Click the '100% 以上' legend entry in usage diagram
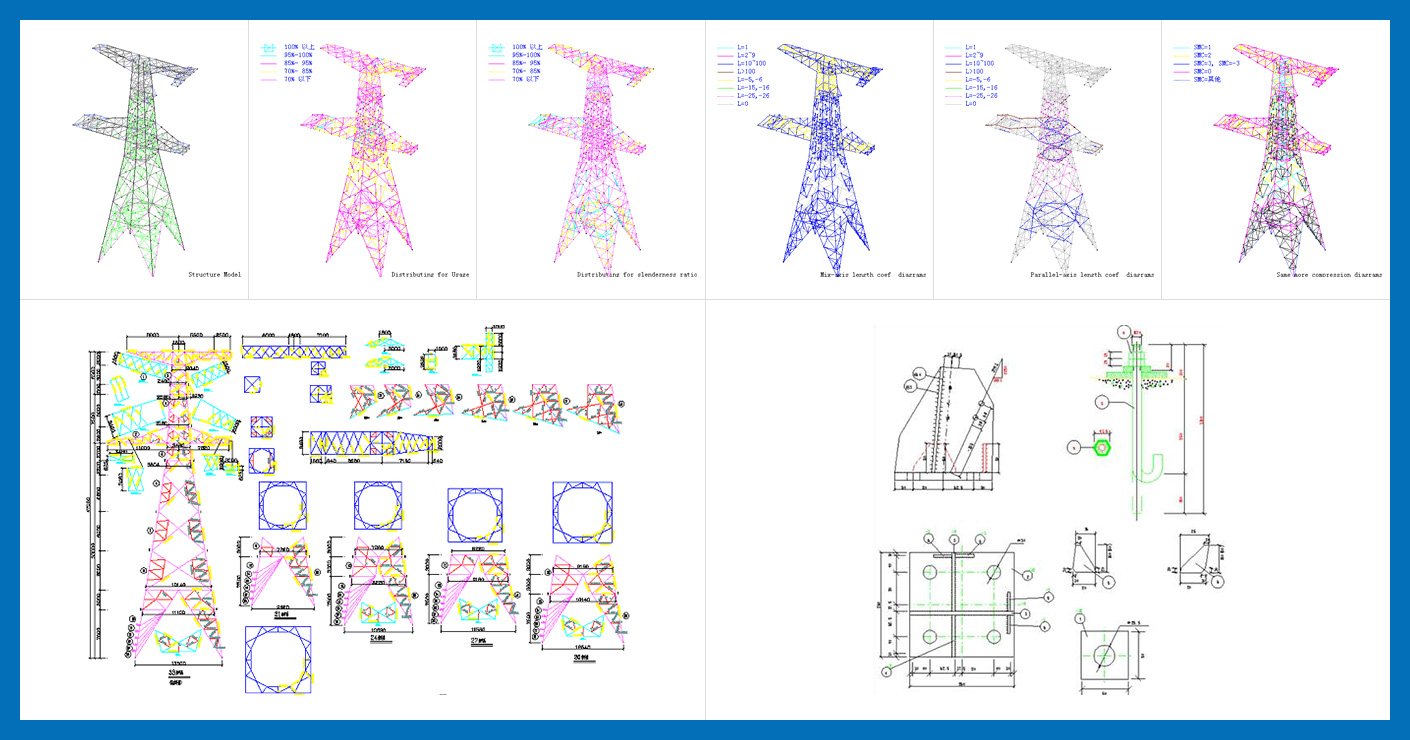This screenshot has height=740, width=1410. (x=299, y=47)
